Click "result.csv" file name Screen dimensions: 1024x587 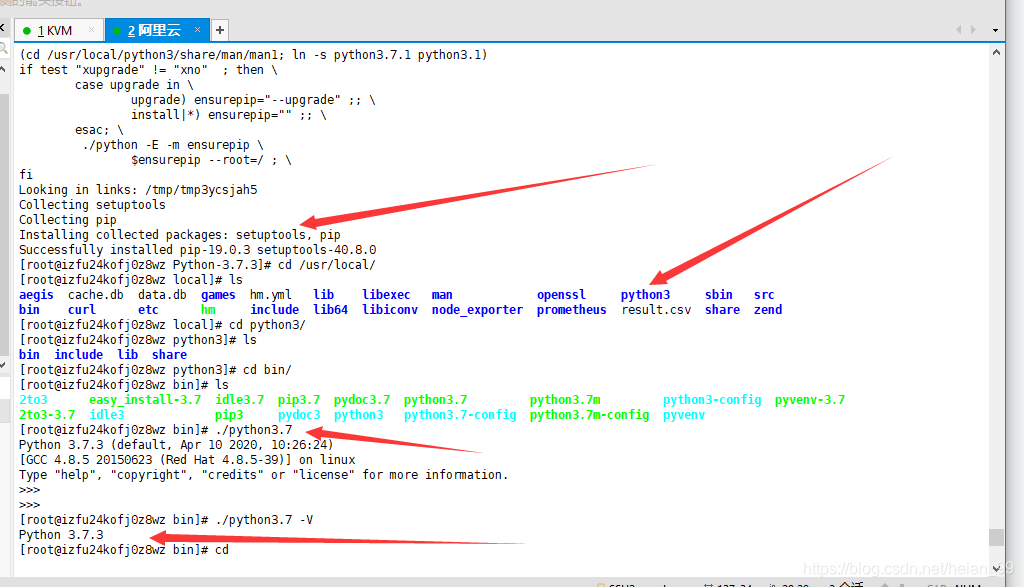pyautogui.click(x=656, y=310)
